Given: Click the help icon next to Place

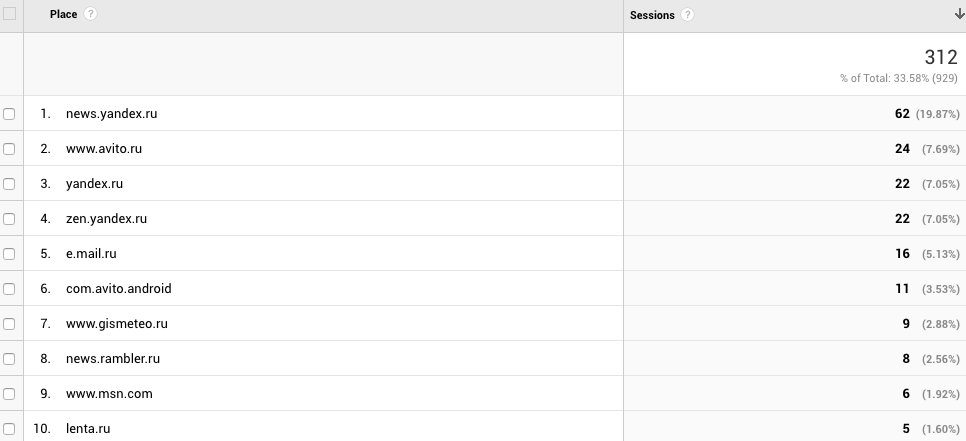Looking at the screenshot, I should [x=91, y=15].
